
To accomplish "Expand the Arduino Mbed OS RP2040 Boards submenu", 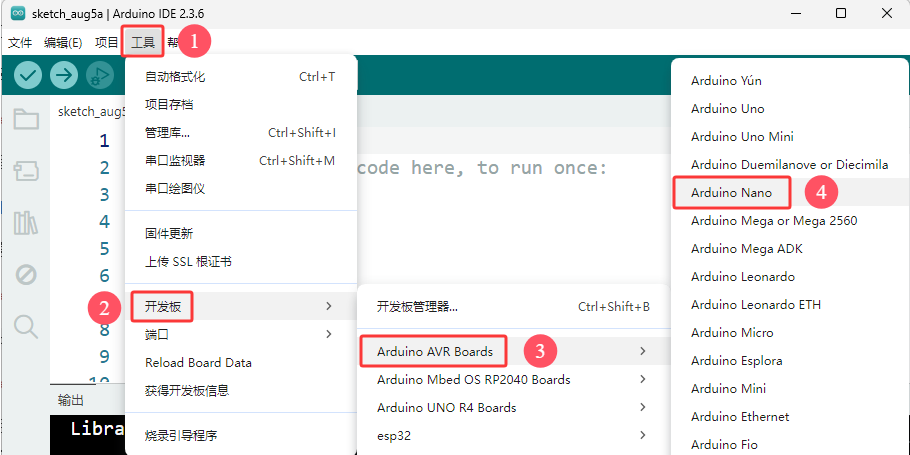I will (514, 380).
